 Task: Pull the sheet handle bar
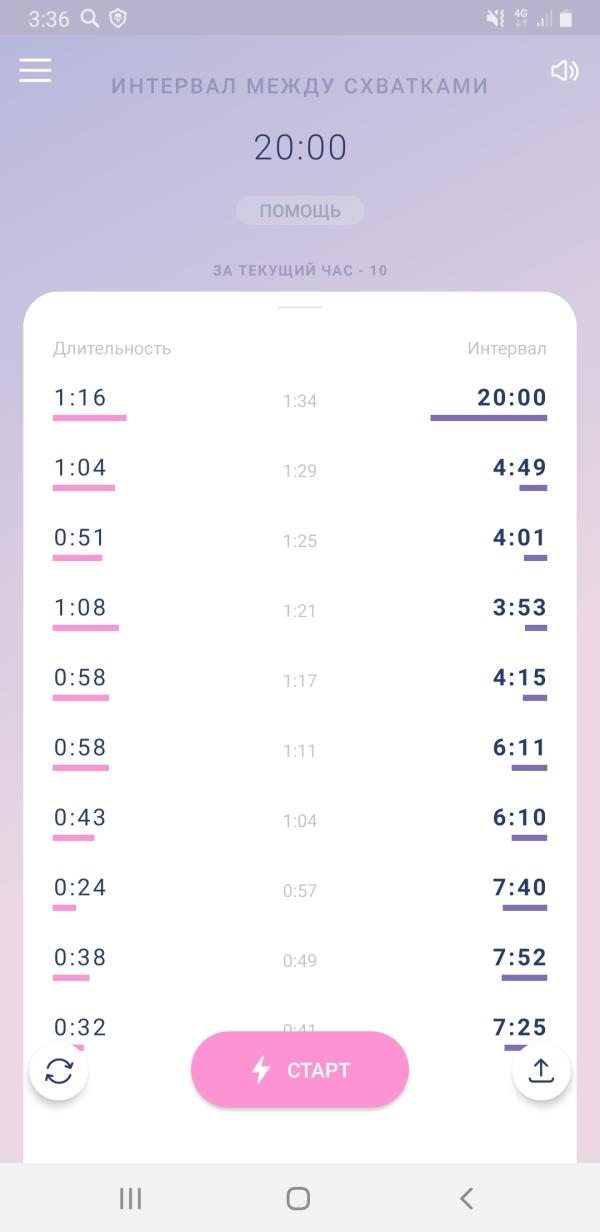(300, 307)
